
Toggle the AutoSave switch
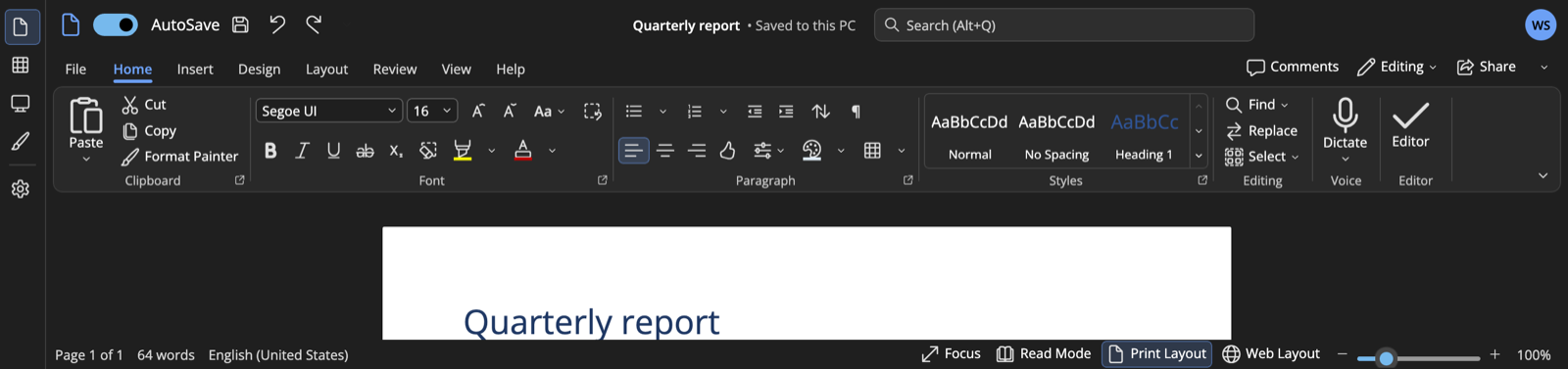pos(116,24)
